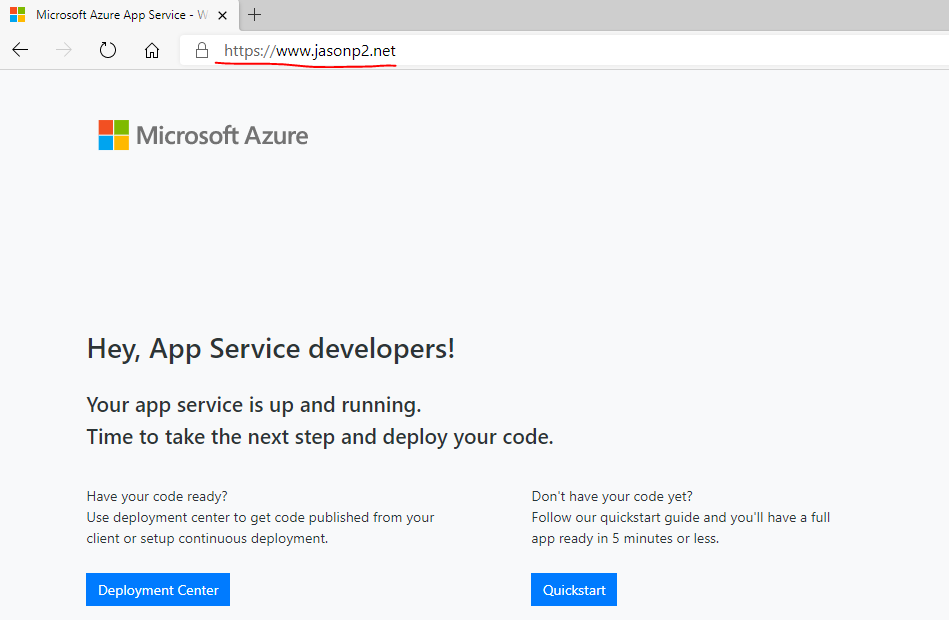Click the "Hey, App Service developers!" heading

tap(271, 349)
